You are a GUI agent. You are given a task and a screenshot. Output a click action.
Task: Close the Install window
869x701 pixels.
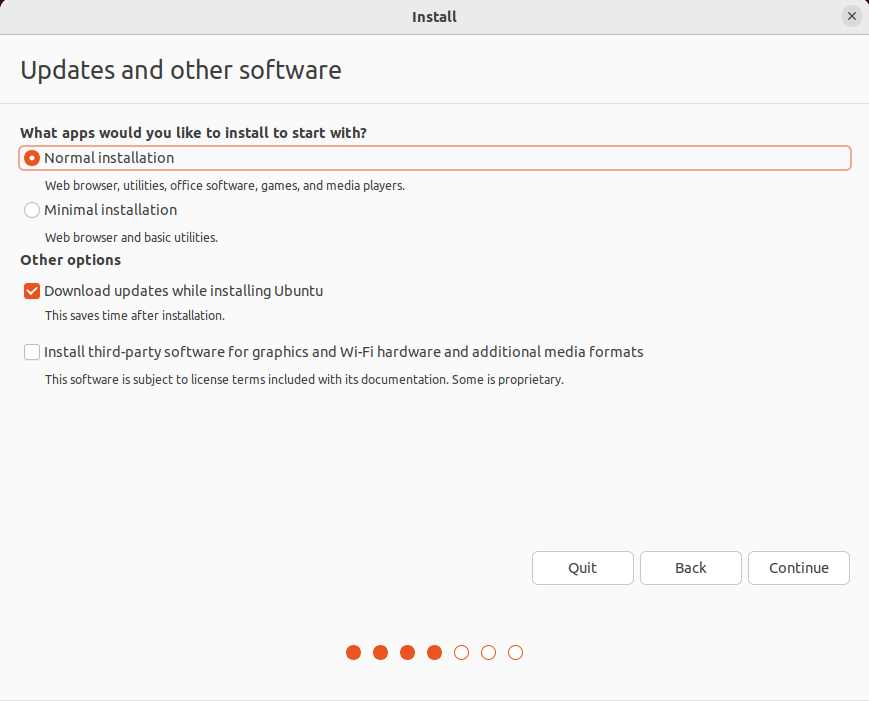852,17
